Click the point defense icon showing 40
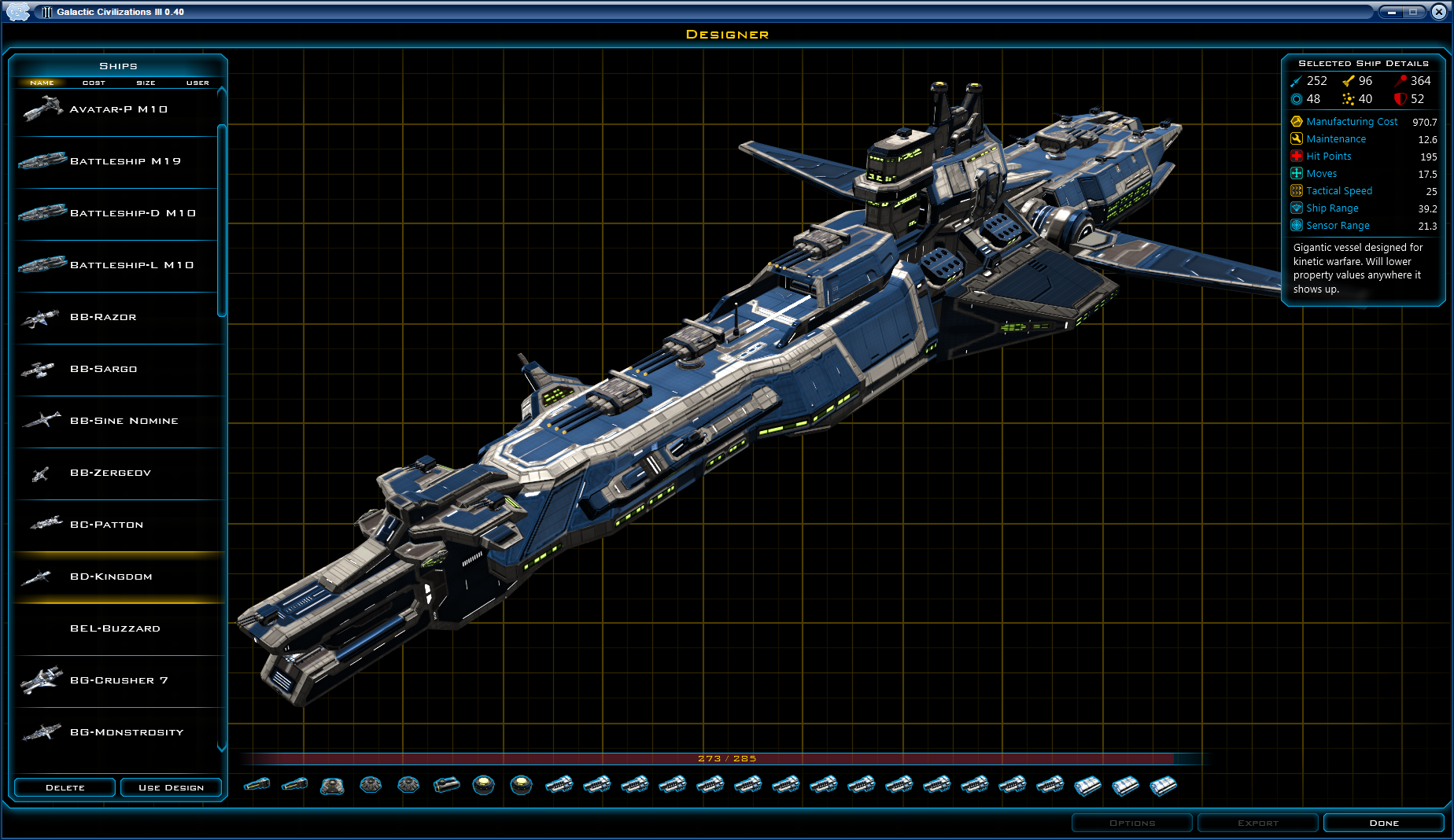1454x840 pixels. 1349,99
